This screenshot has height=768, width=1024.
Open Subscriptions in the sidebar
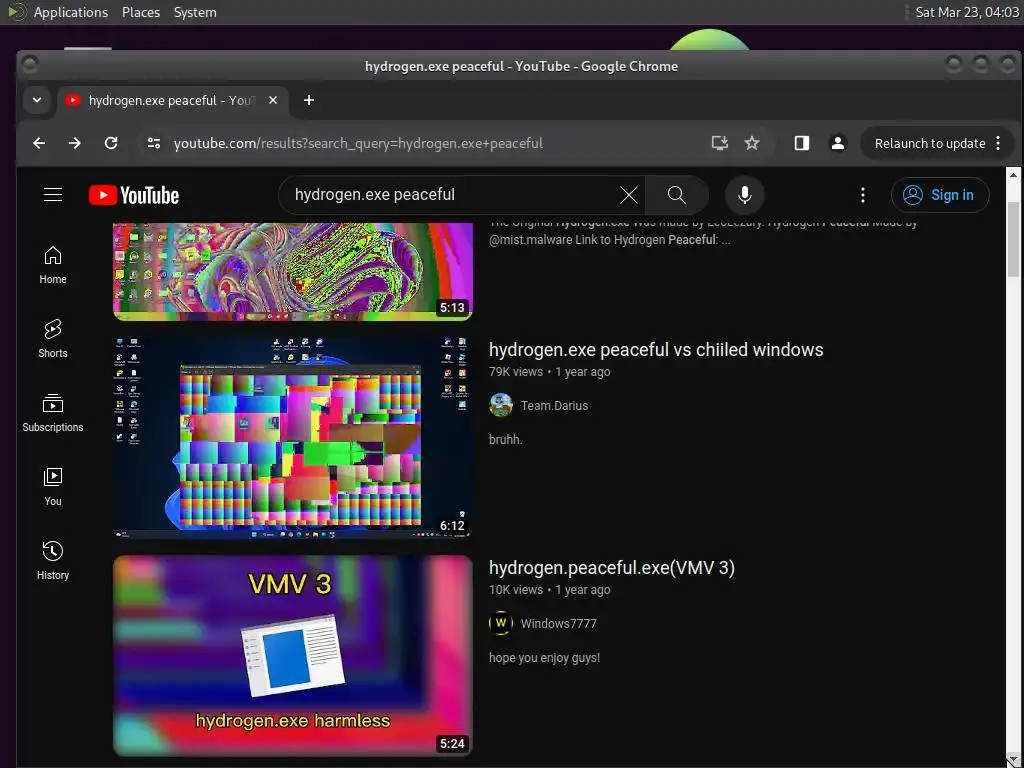click(x=53, y=413)
